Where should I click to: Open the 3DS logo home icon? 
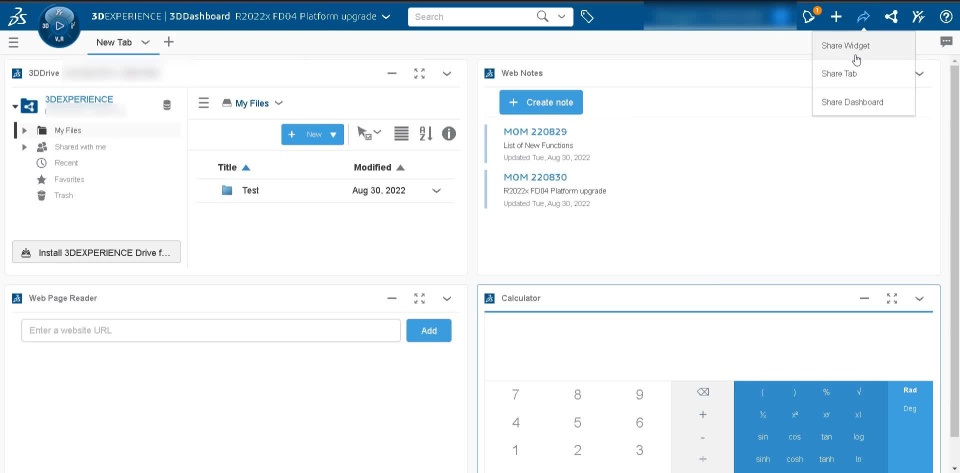17,17
